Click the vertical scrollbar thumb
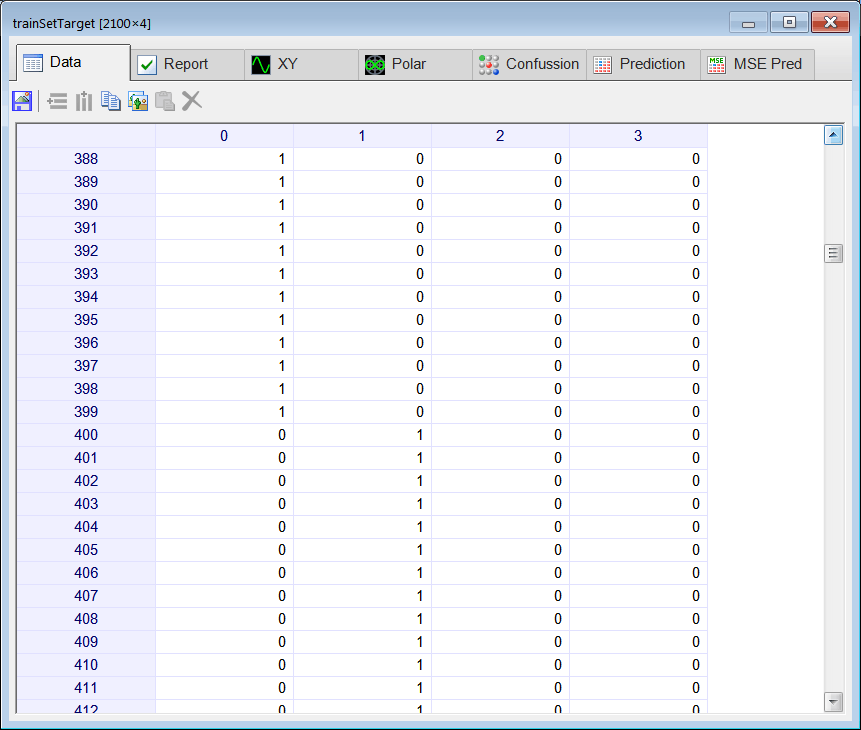 pyautogui.click(x=834, y=253)
